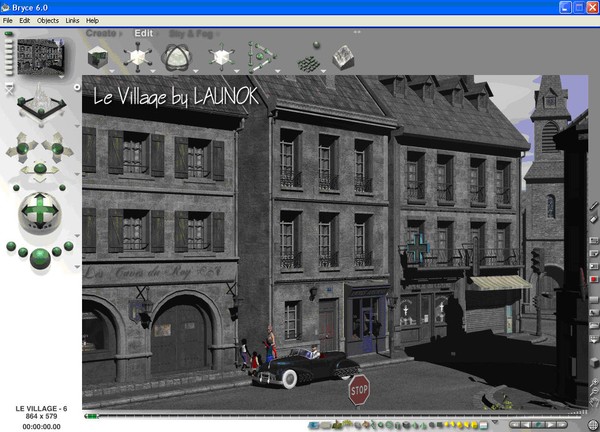Open the File menu
Screen dimensions: 600x432
coord(8,21)
